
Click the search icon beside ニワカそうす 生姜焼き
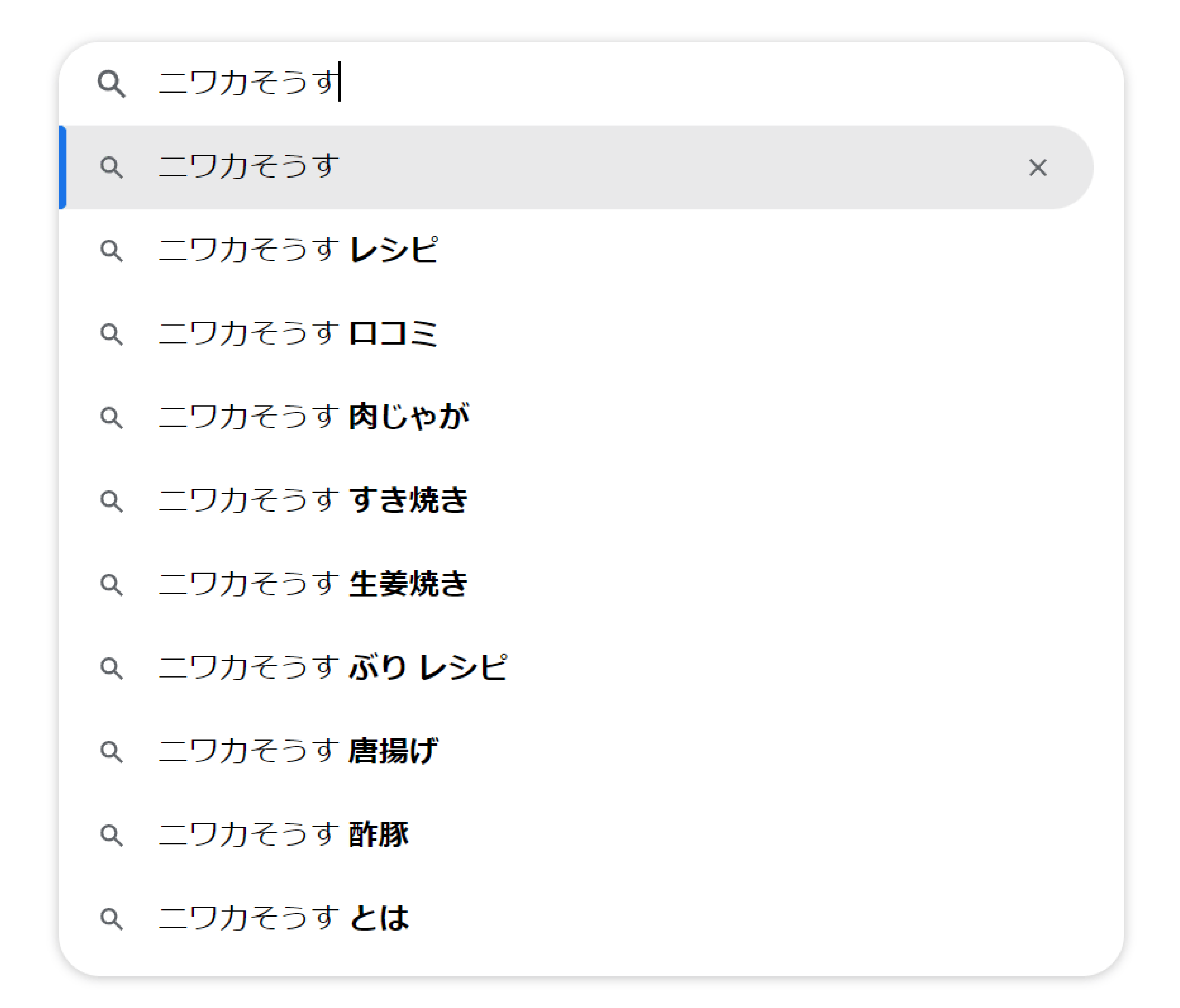click(111, 585)
